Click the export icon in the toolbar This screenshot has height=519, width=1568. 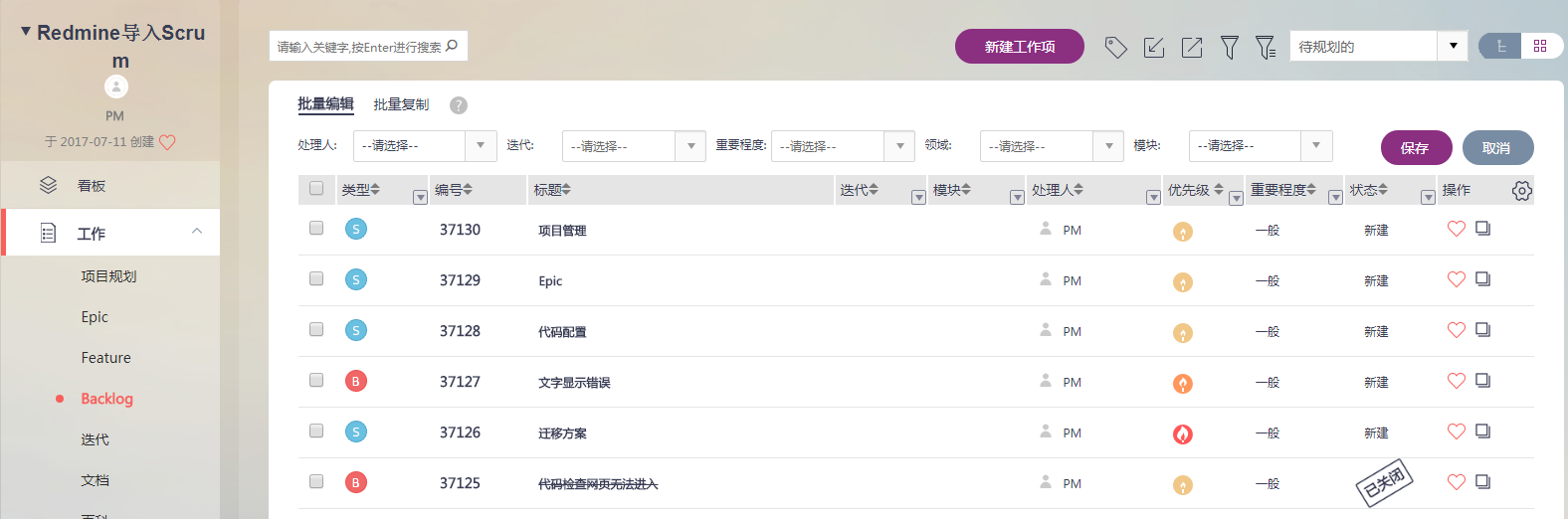(x=1192, y=47)
